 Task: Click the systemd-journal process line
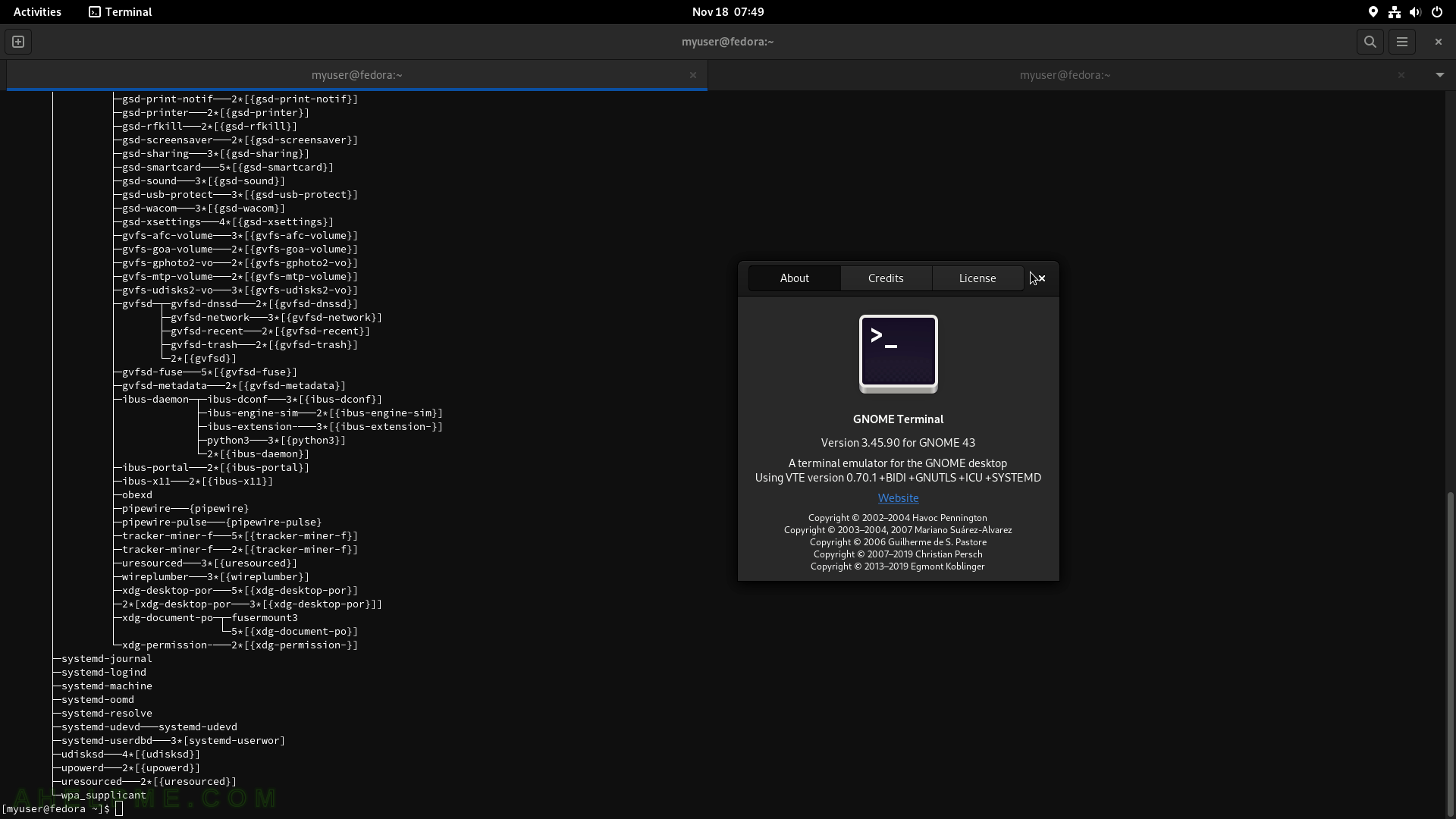[x=106, y=659]
